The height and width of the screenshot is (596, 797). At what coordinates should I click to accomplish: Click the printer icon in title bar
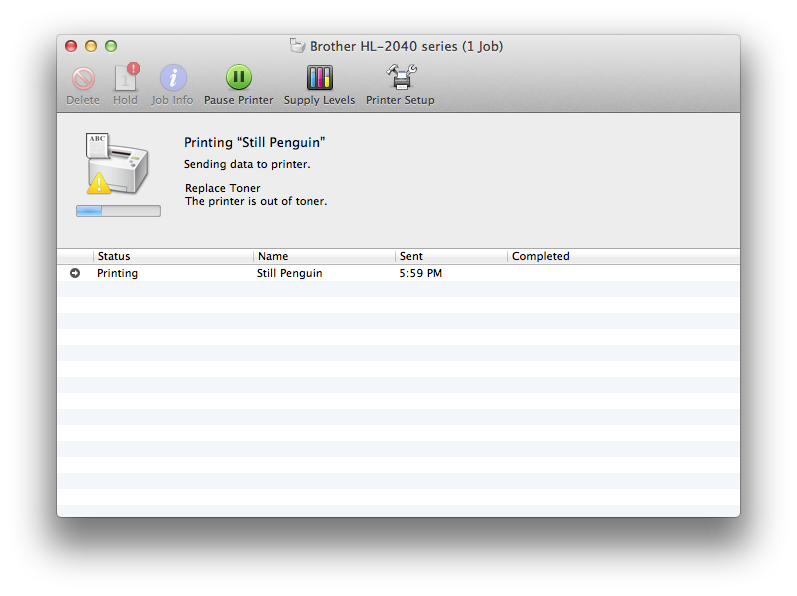pos(297,46)
